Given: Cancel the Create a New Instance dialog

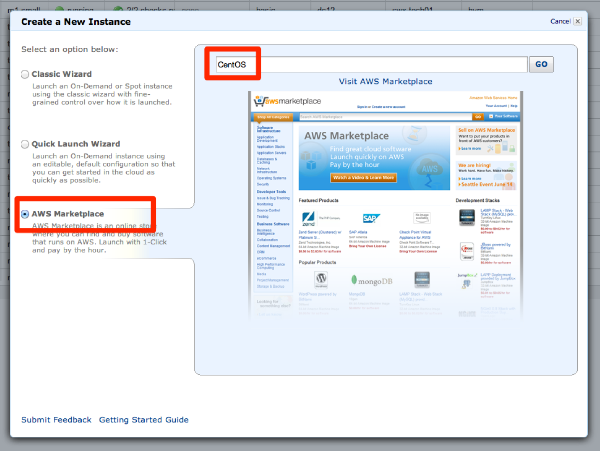Looking at the screenshot, I should (x=560, y=21).
